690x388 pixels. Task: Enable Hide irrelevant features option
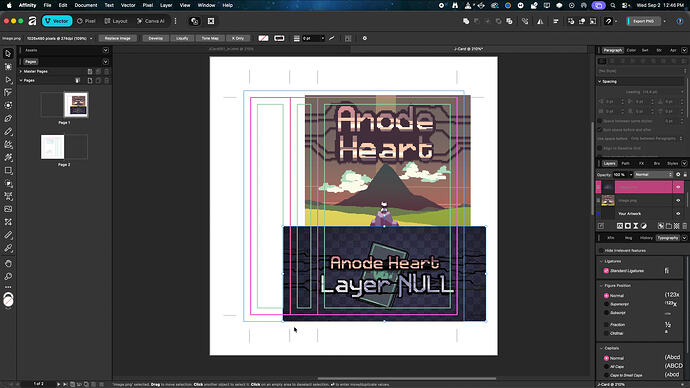coord(601,250)
